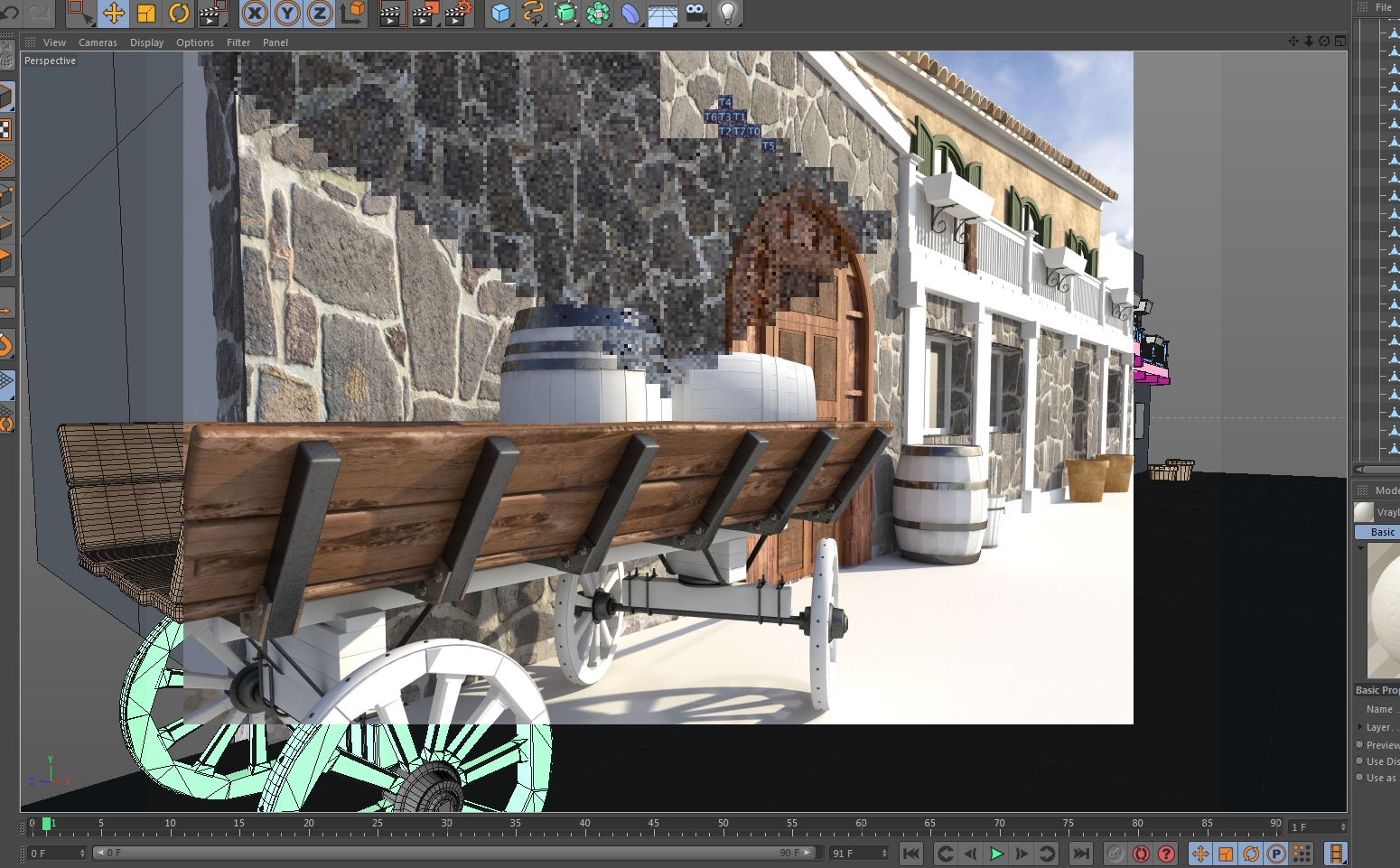The height and width of the screenshot is (868, 1400).
Task: Open keyframe selection help icon
Action: tap(1166, 854)
